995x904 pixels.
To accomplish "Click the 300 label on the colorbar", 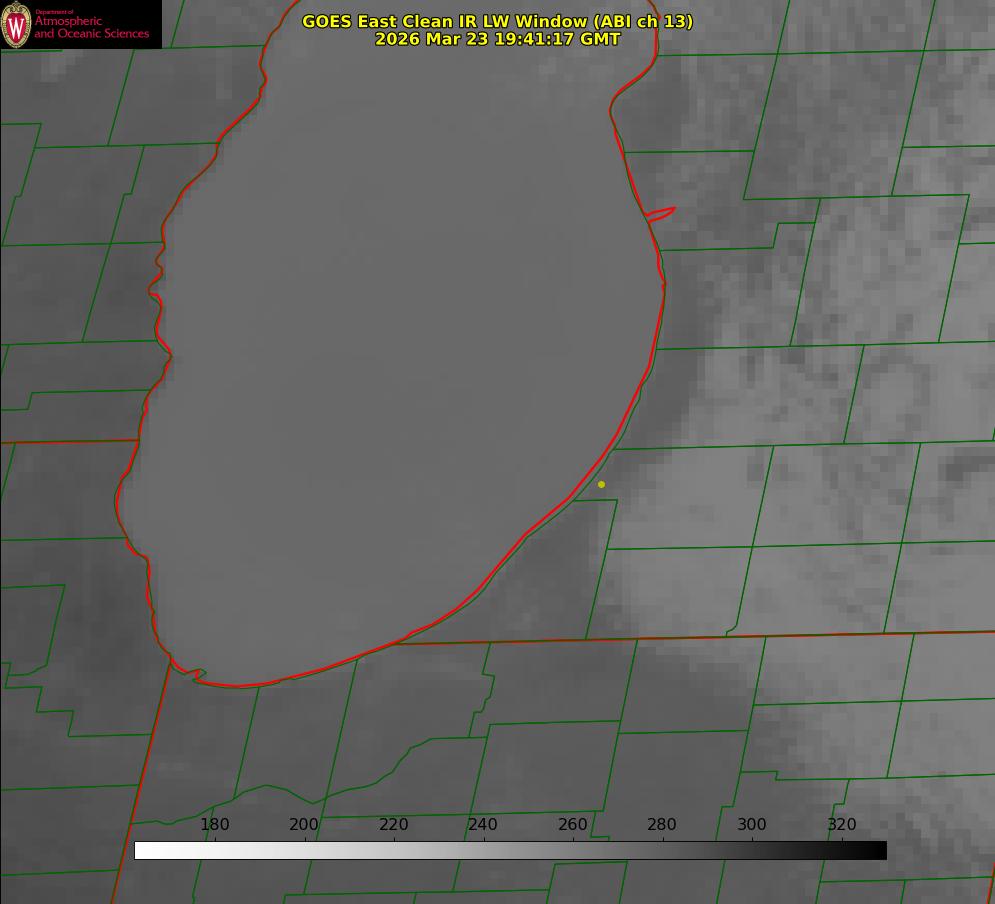I will coord(752,825).
